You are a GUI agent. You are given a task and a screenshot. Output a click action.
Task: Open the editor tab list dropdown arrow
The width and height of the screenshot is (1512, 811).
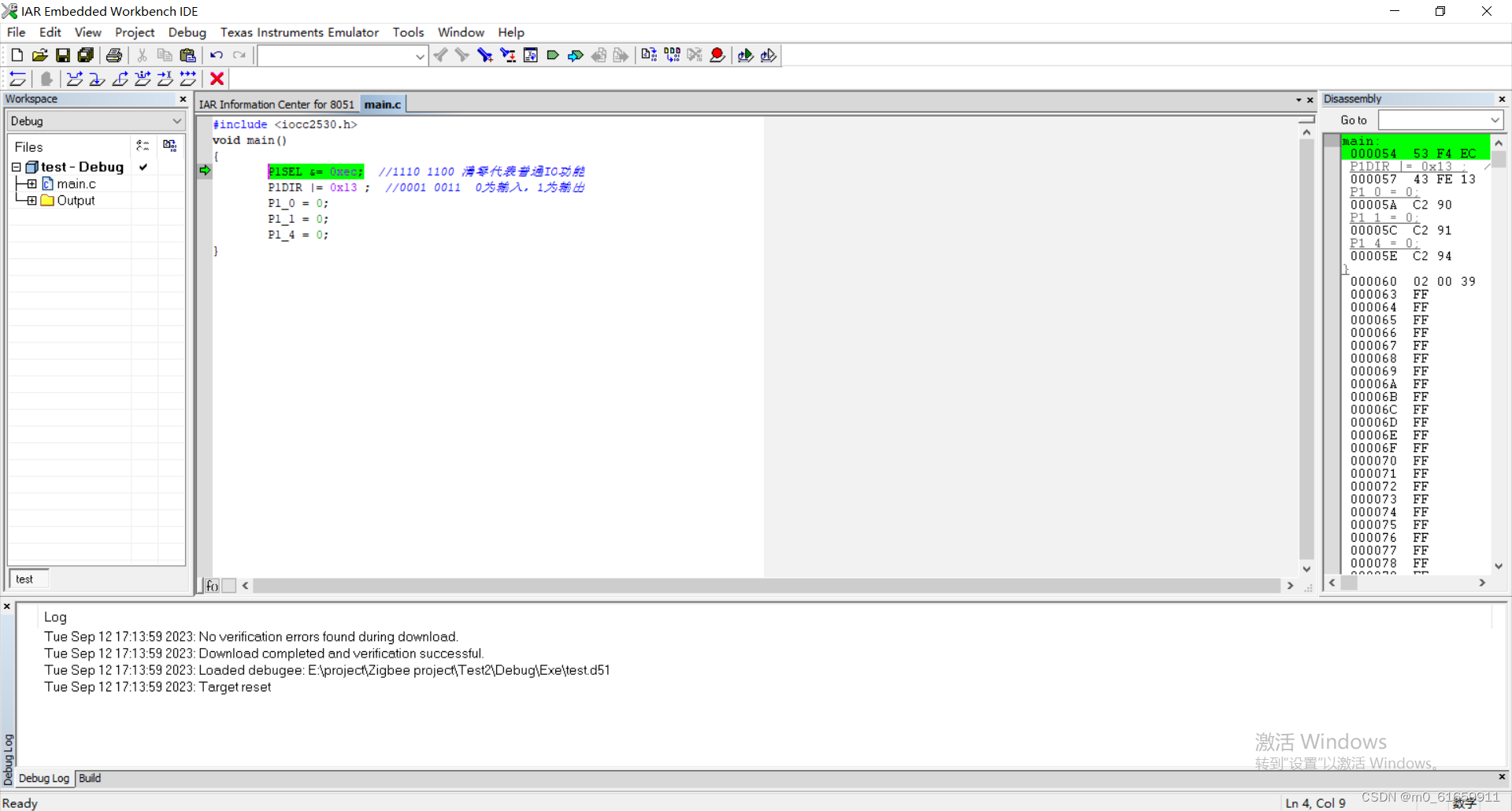[x=1299, y=100]
